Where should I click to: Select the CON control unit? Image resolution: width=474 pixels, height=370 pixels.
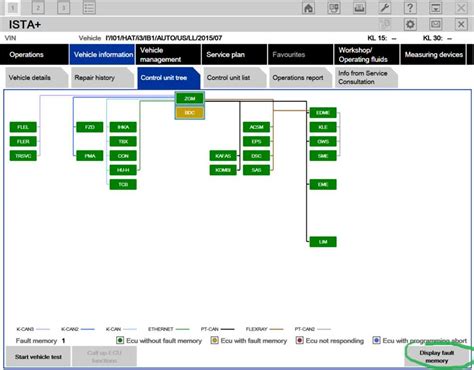123,156
